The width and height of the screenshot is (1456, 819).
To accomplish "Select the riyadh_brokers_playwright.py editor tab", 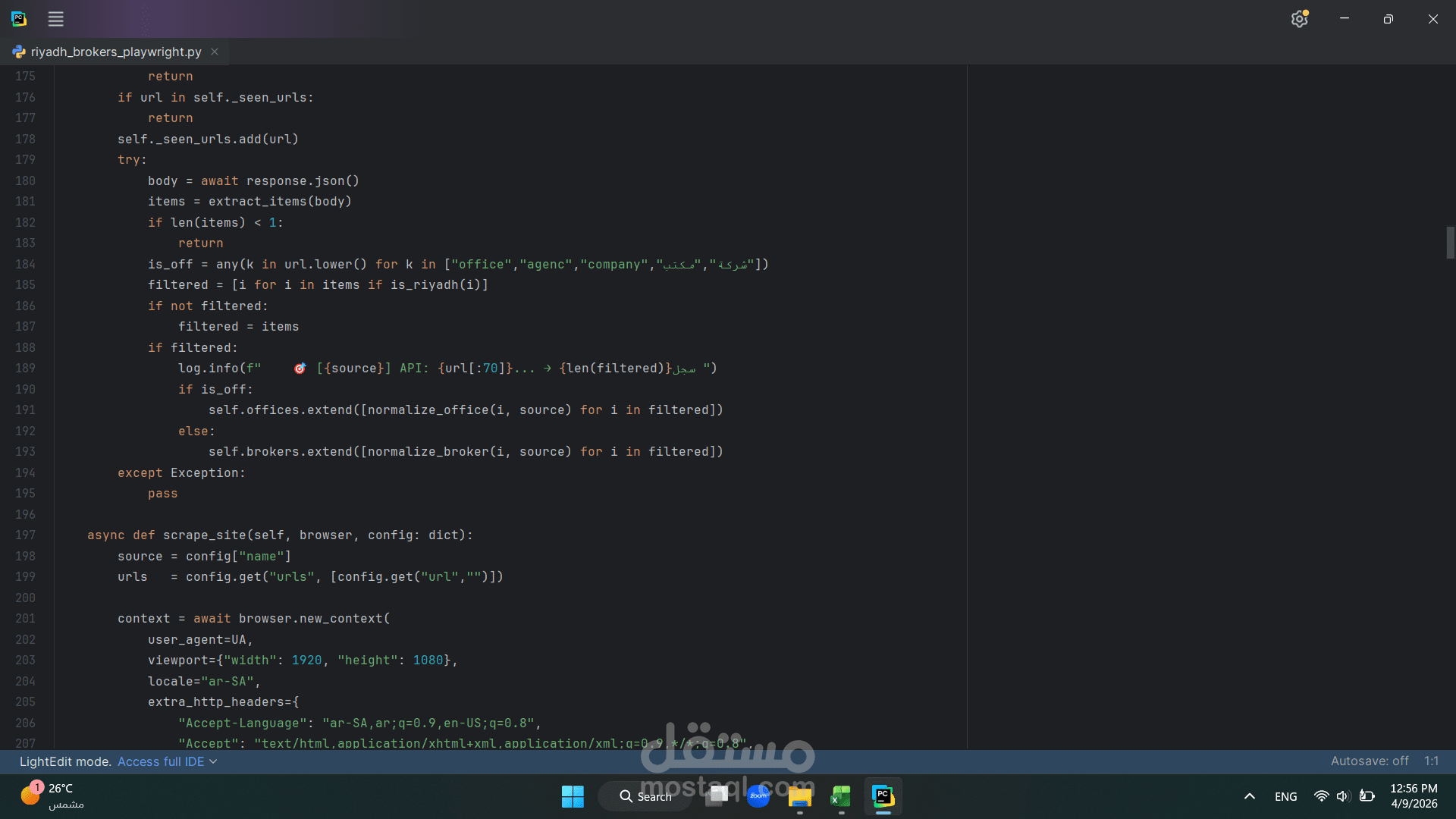I will pyautogui.click(x=115, y=52).
